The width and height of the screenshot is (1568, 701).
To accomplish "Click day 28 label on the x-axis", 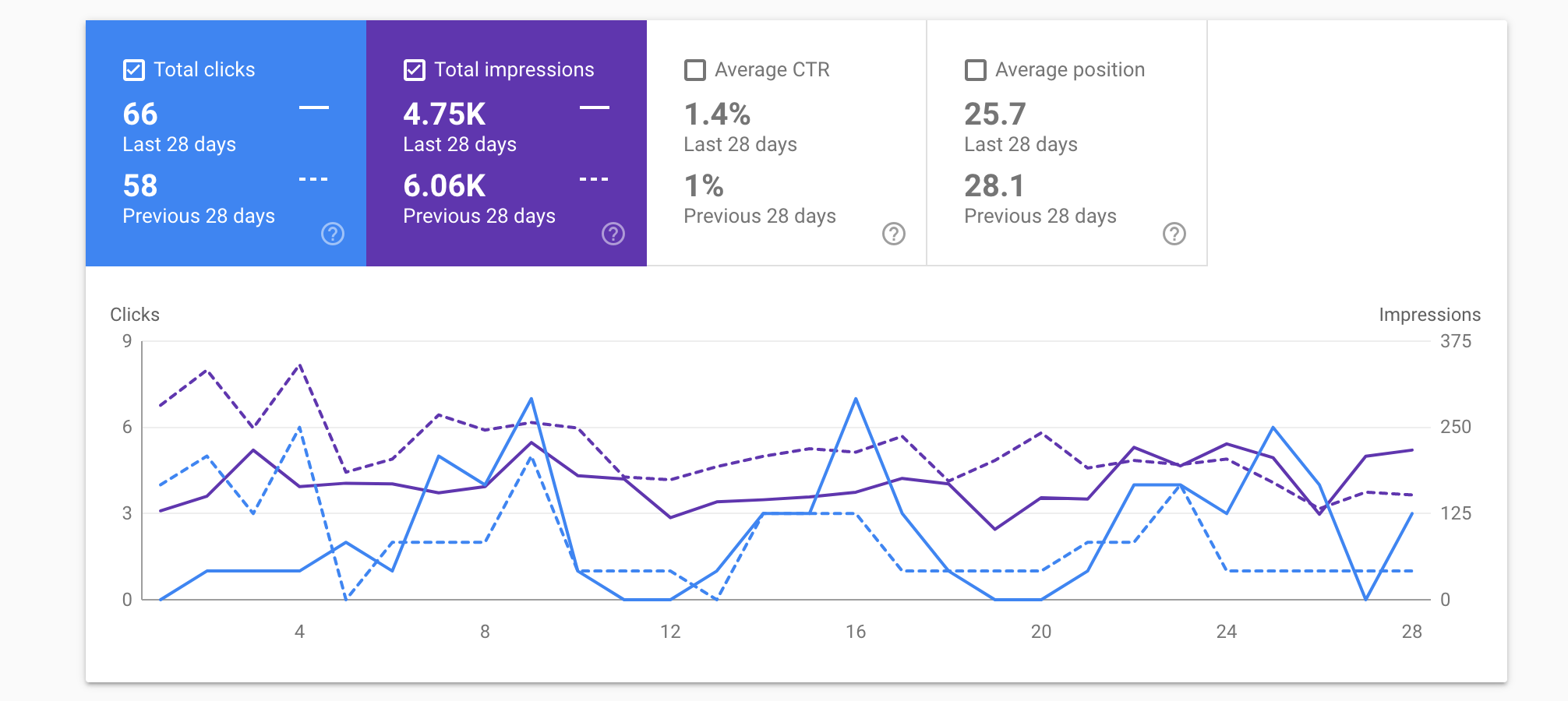I will (1411, 632).
